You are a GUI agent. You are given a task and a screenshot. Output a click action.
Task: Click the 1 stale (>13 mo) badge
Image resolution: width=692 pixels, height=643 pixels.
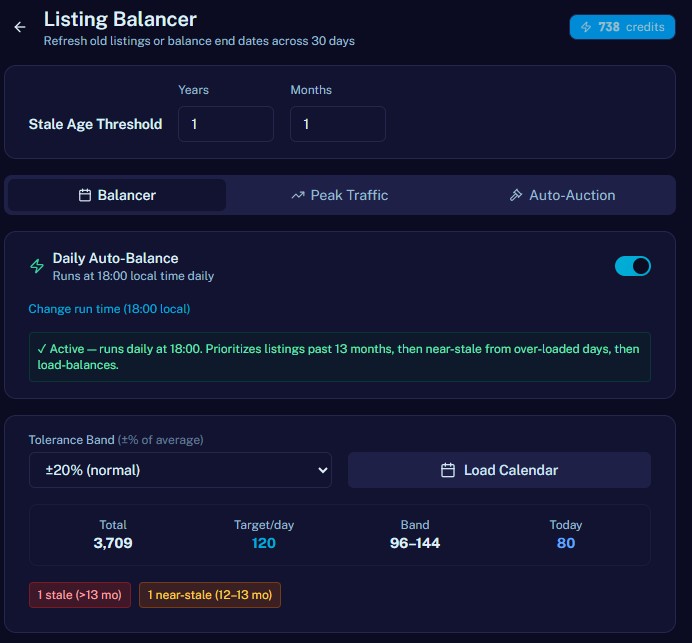click(80, 595)
